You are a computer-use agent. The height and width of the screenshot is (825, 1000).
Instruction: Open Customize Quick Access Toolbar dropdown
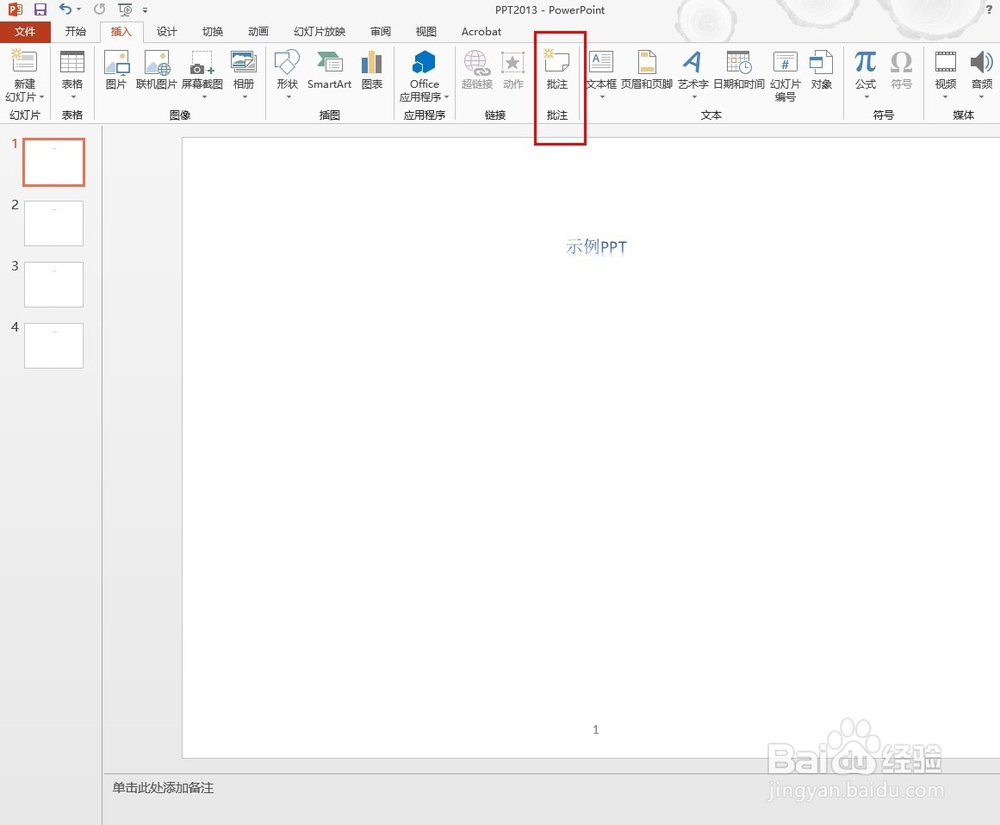click(x=145, y=10)
